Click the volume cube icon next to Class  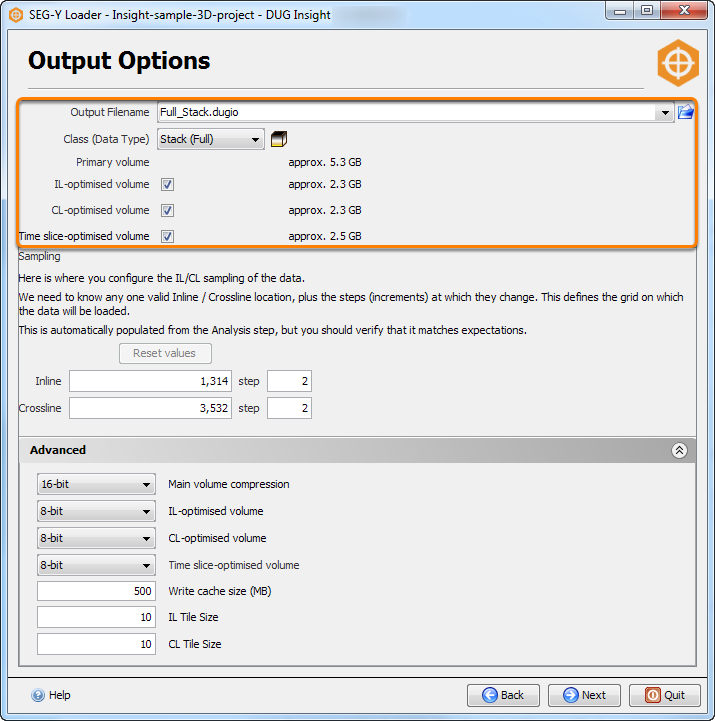coord(279,139)
